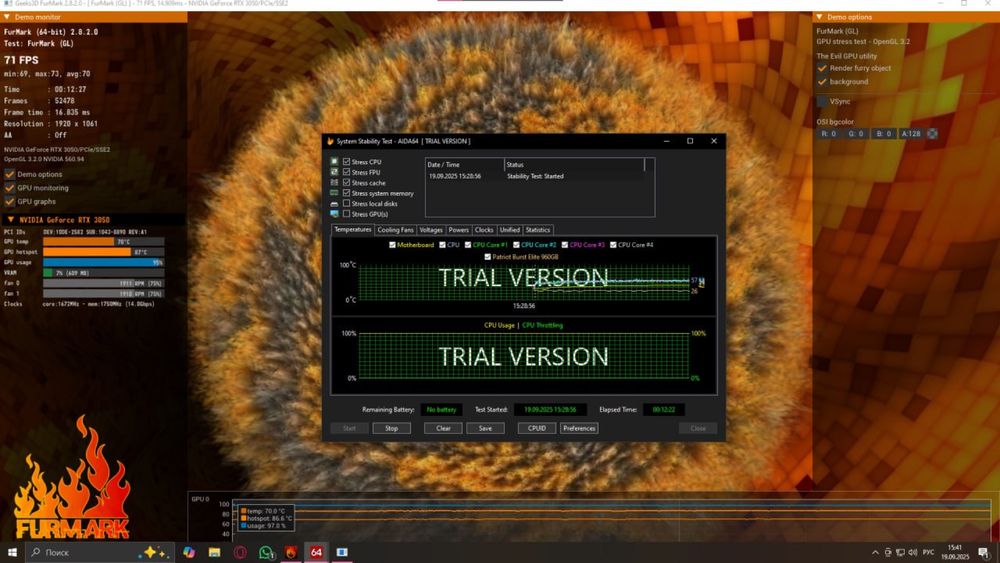This screenshot has width=1000, height=563.
Task: Switch to FurMark taskbar icon
Action: (291, 552)
